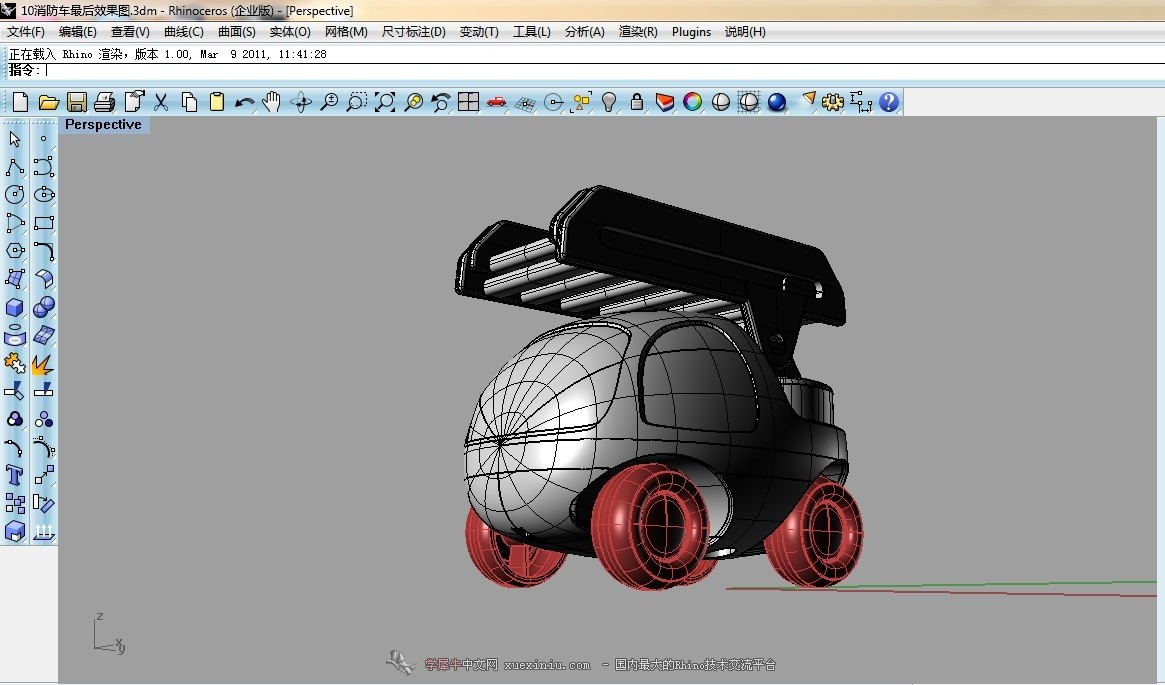This screenshot has width=1165, height=685.
Task: Save the model with the floppy disk icon
Action: pyautogui.click(x=77, y=102)
